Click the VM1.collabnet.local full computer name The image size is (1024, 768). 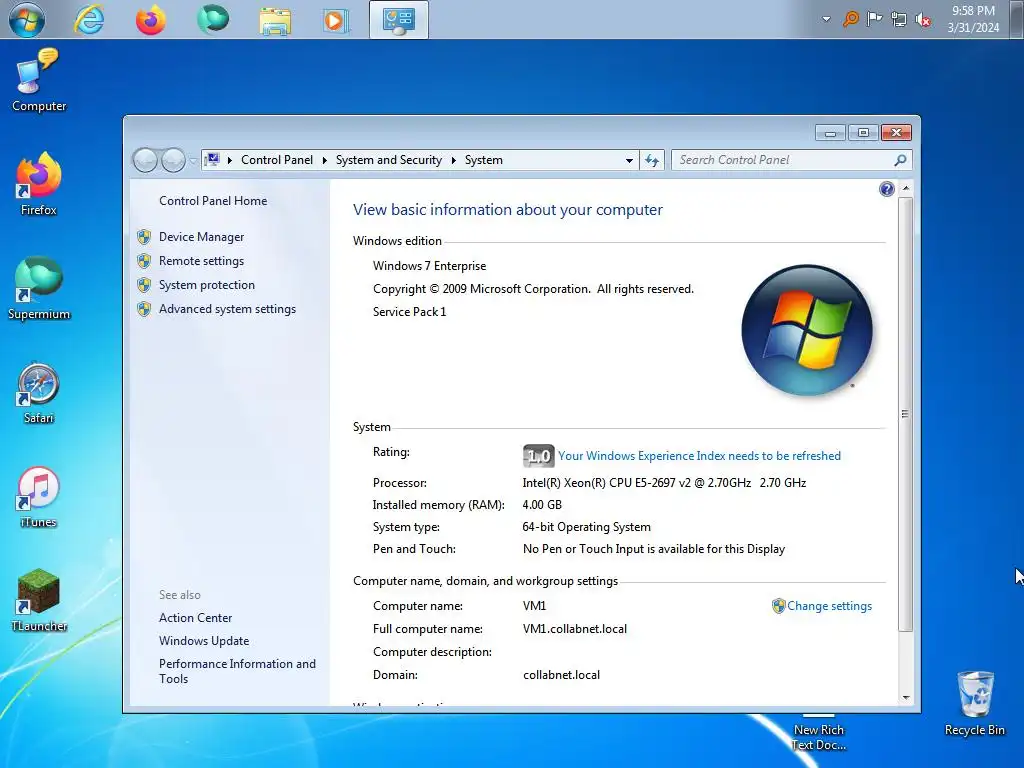click(575, 629)
